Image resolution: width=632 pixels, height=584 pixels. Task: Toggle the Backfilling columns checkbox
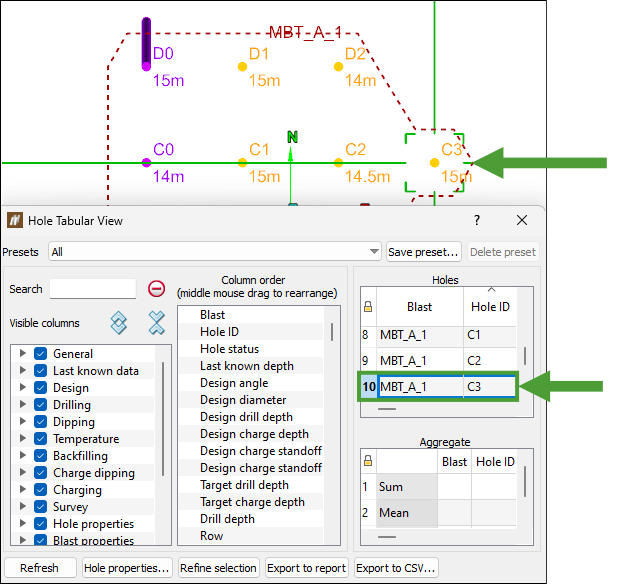click(x=40, y=455)
